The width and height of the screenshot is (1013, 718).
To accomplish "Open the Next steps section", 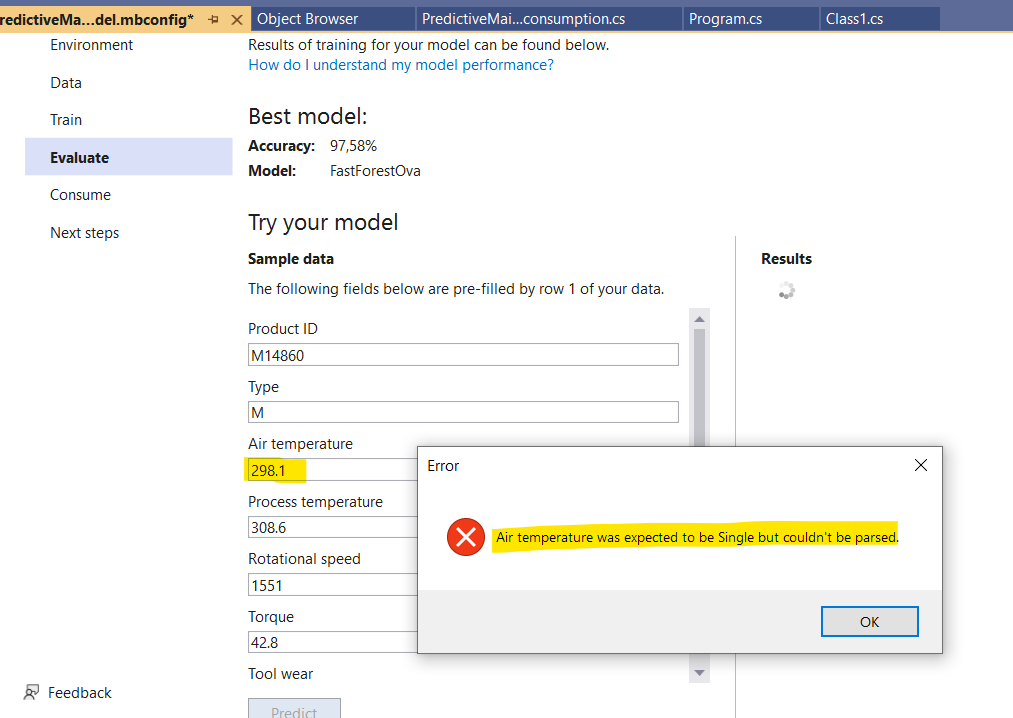I will pyautogui.click(x=84, y=232).
